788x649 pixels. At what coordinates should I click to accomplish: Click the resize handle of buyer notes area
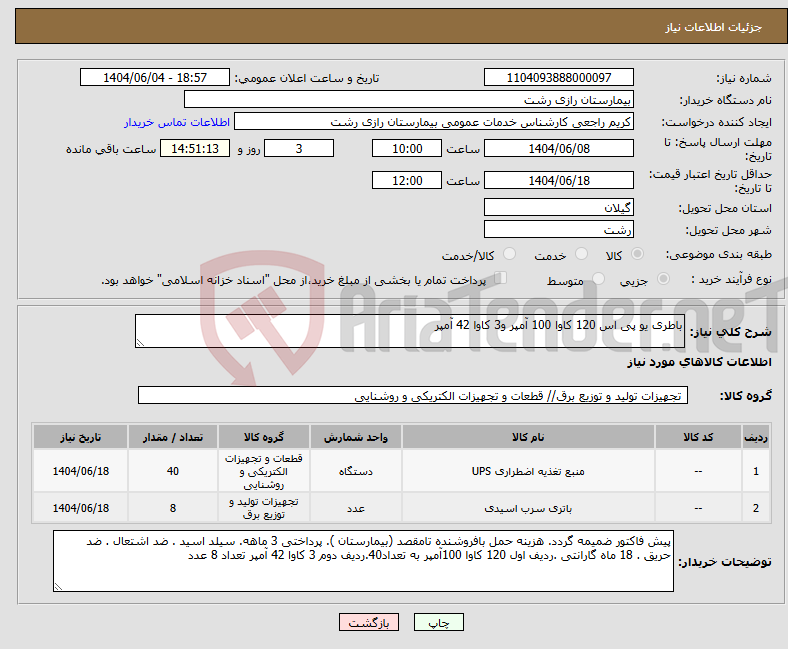(58, 586)
